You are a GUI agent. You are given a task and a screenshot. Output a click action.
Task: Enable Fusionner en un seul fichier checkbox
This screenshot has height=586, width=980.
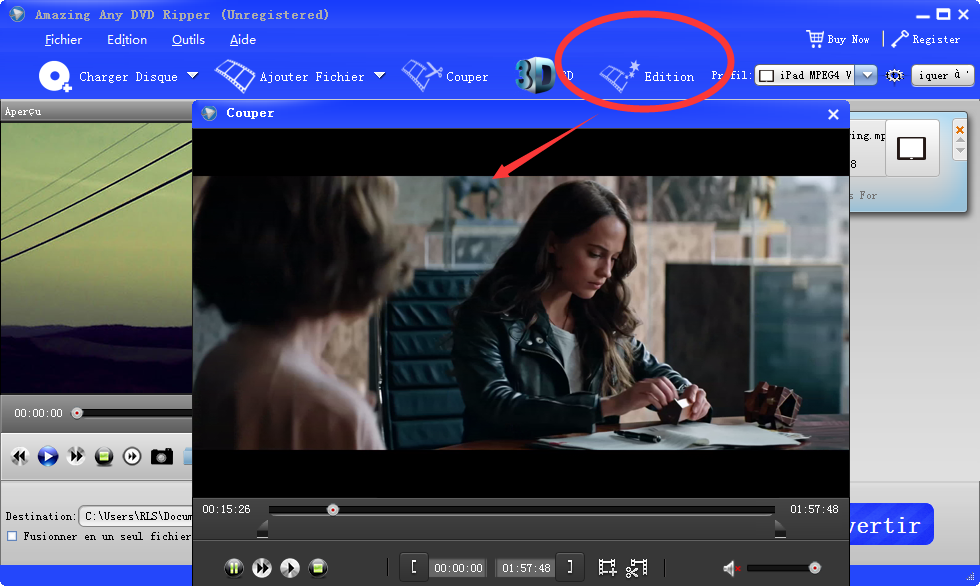(12, 536)
